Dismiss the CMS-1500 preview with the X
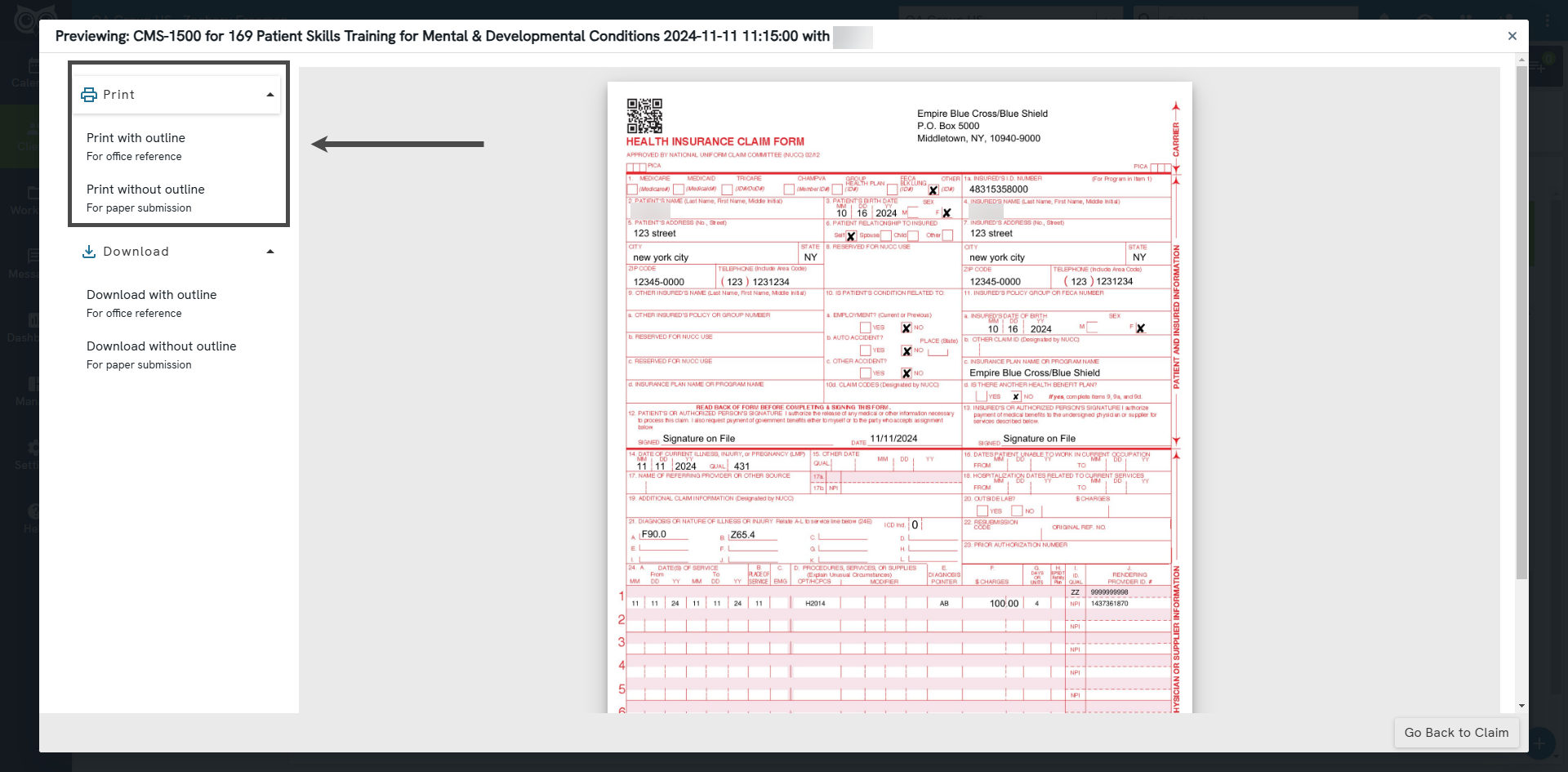1568x772 pixels. click(1512, 36)
